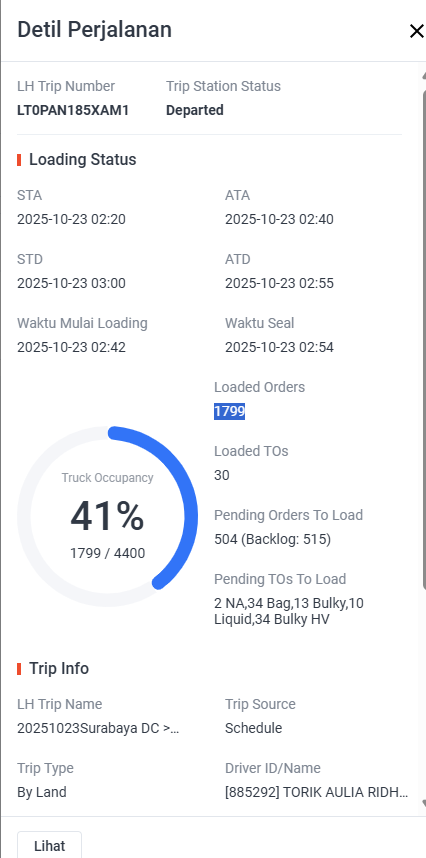Click the highlighted Loaded Orders value 1799

(229, 411)
